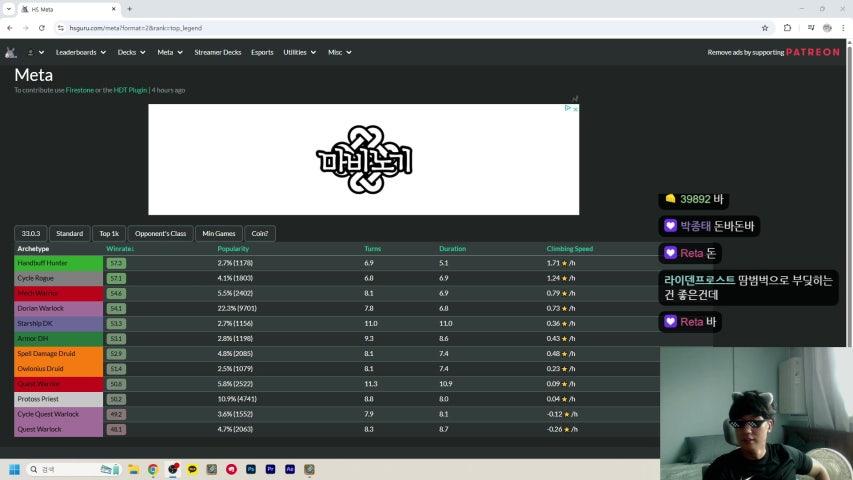Open the Chrome profile avatar

click(827, 28)
